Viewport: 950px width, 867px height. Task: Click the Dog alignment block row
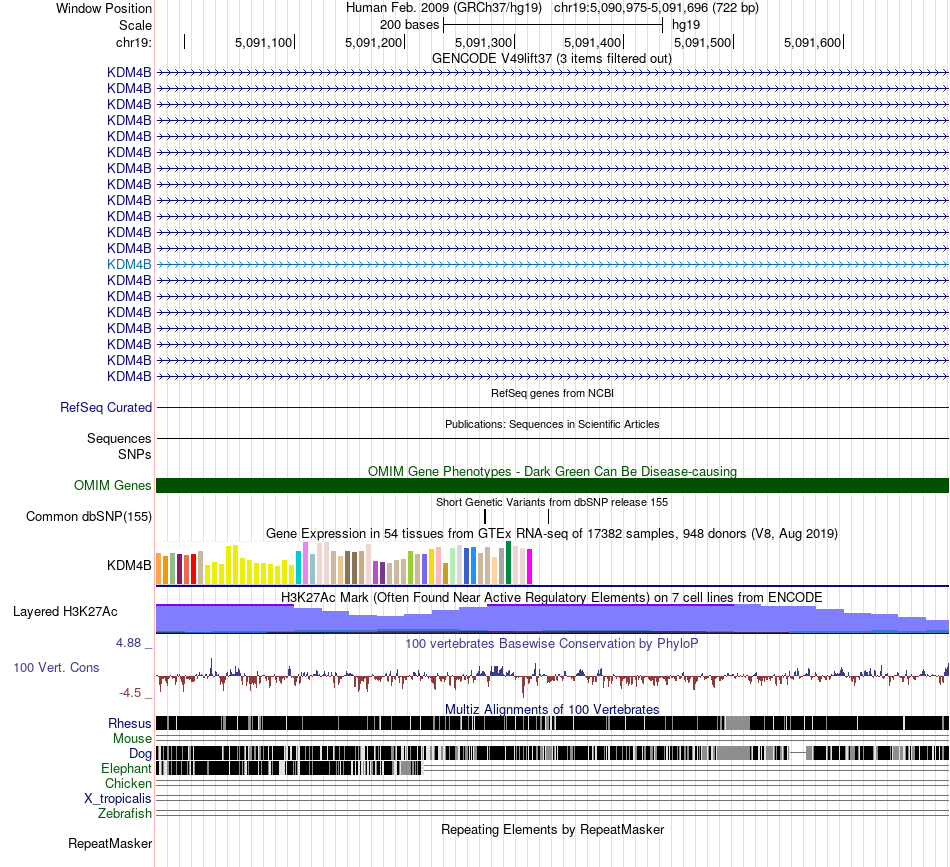click(x=553, y=753)
